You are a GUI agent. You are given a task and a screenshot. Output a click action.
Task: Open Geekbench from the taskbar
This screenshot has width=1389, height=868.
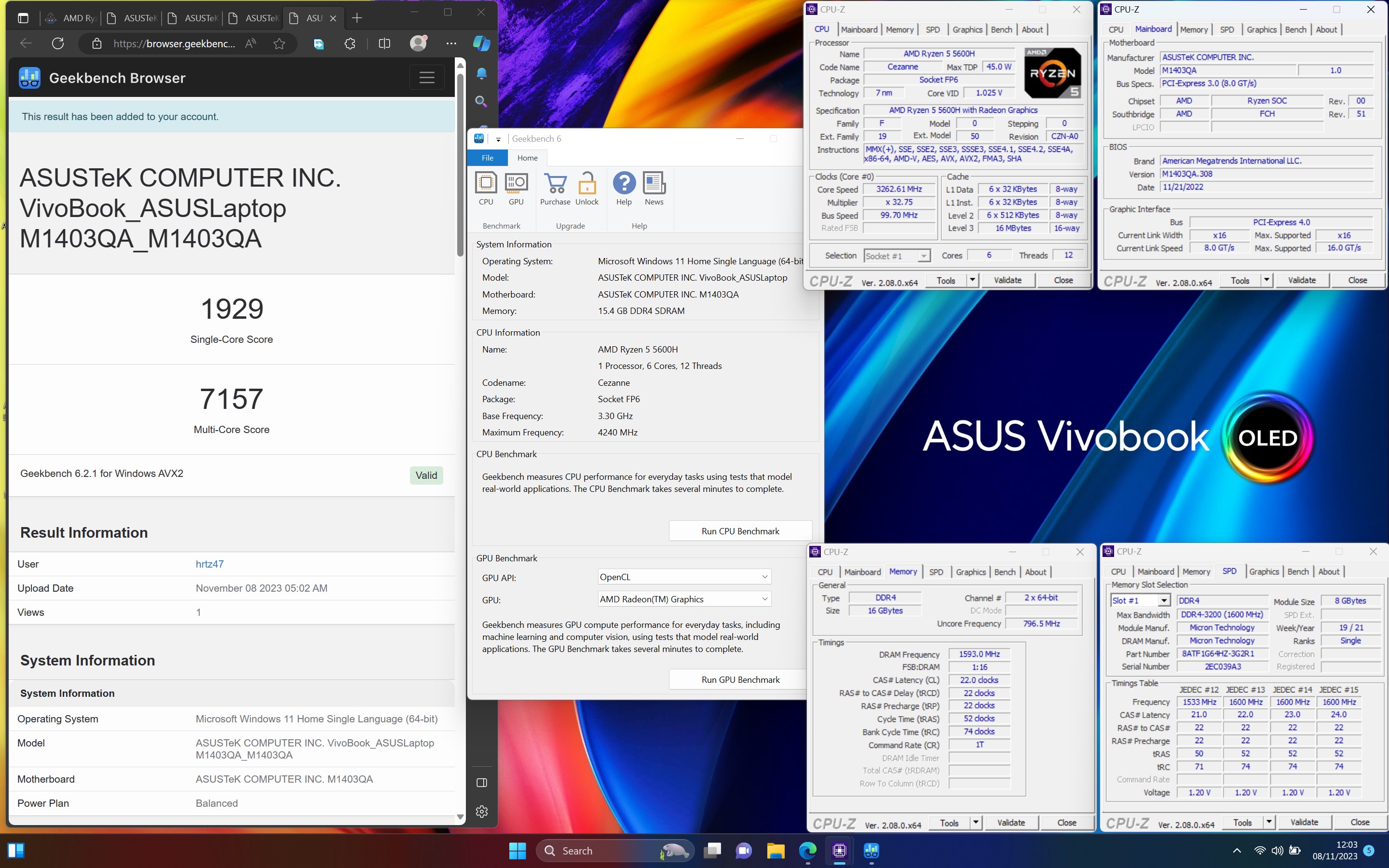click(x=872, y=851)
